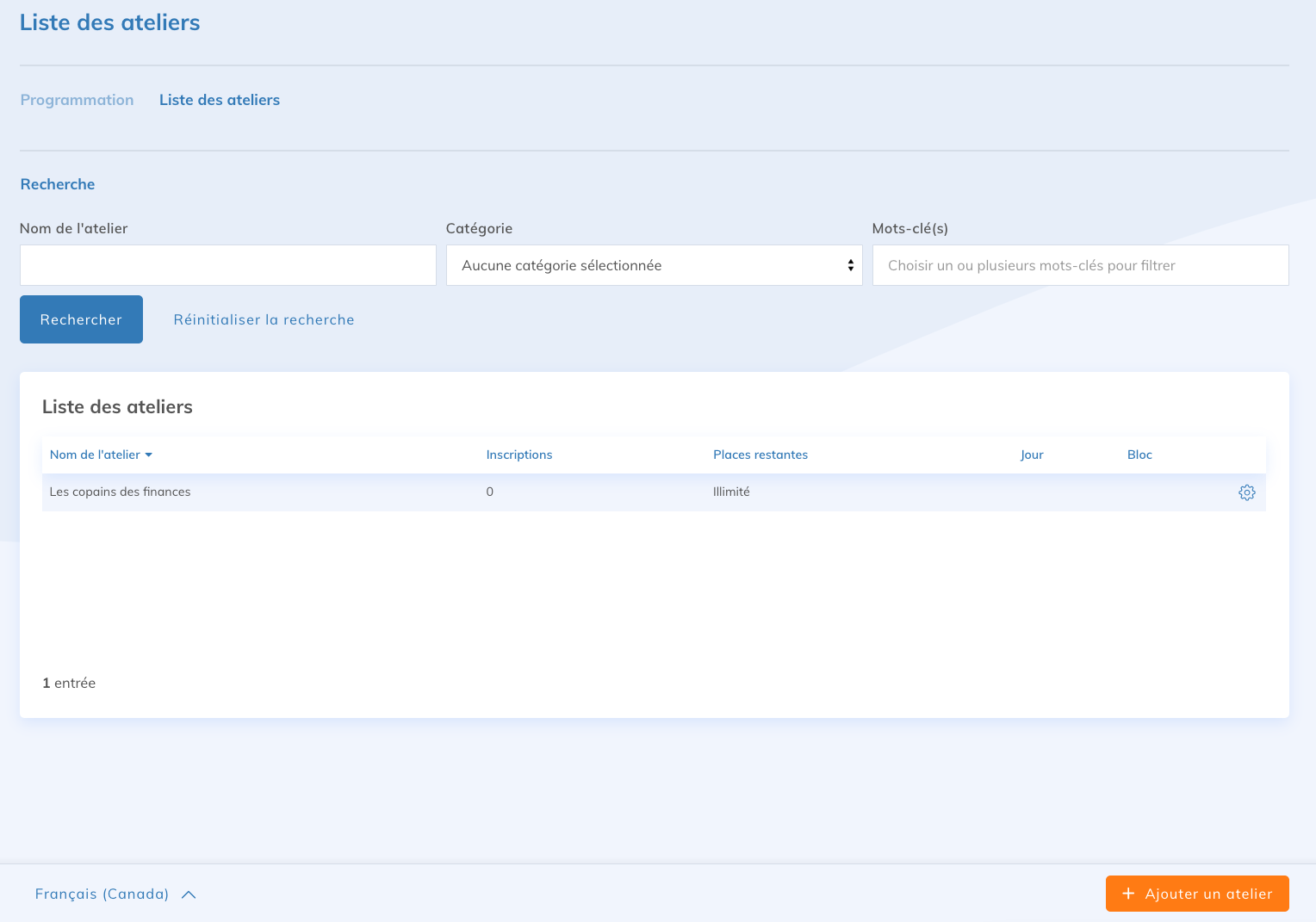Image resolution: width=1316 pixels, height=922 pixels.
Task: Open the Mots-clé(s) filter selector
Action: click(x=1079, y=265)
